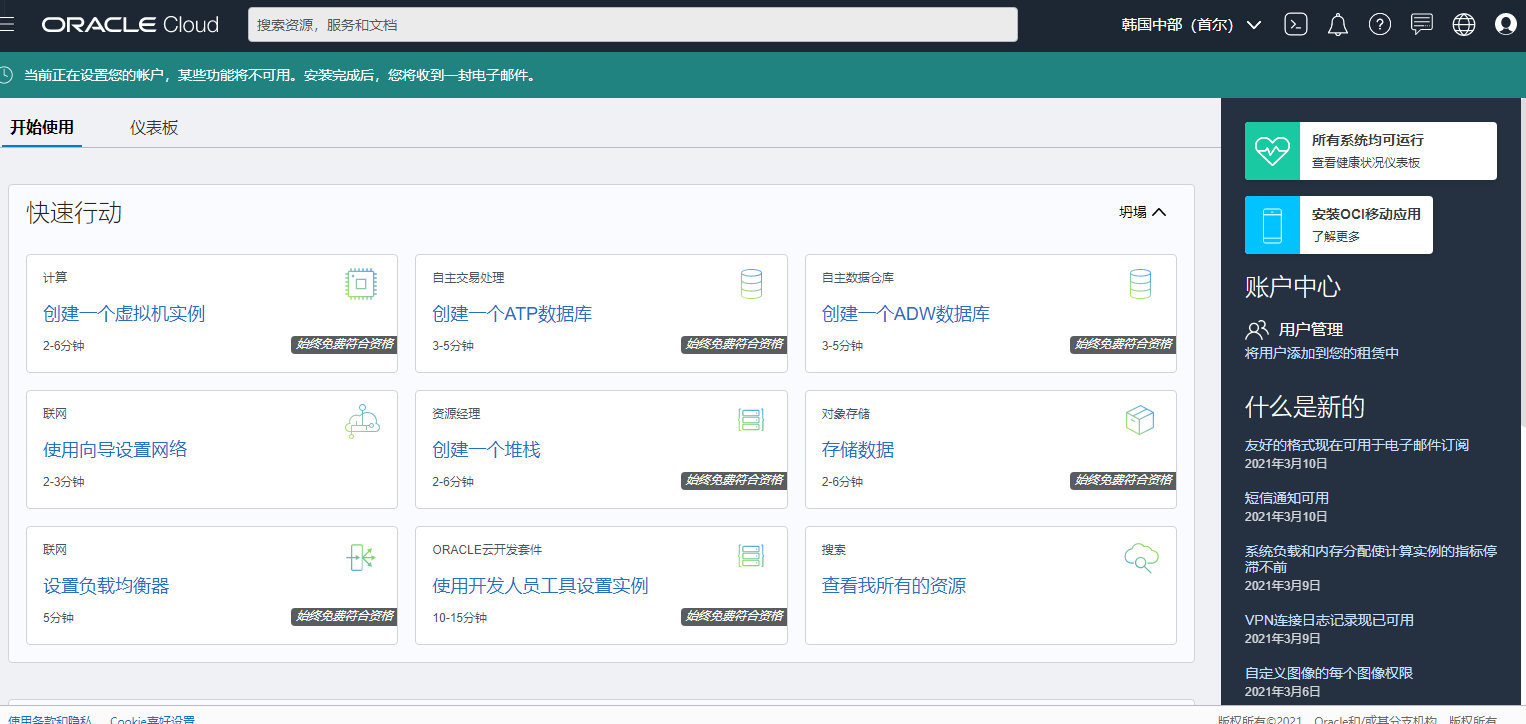Image resolution: width=1526 pixels, height=724 pixels.
Task: Click the Resource Manager stack icon
Action: pyautogui.click(x=751, y=420)
